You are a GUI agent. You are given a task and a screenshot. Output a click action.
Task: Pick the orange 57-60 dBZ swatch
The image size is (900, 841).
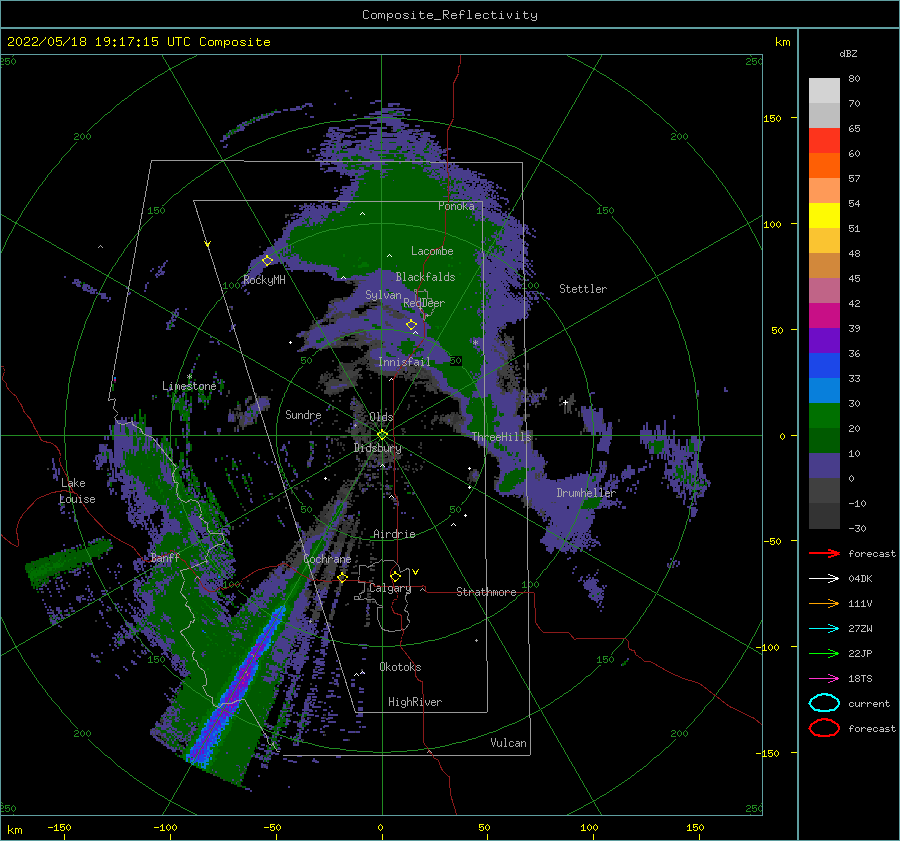pos(824,166)
